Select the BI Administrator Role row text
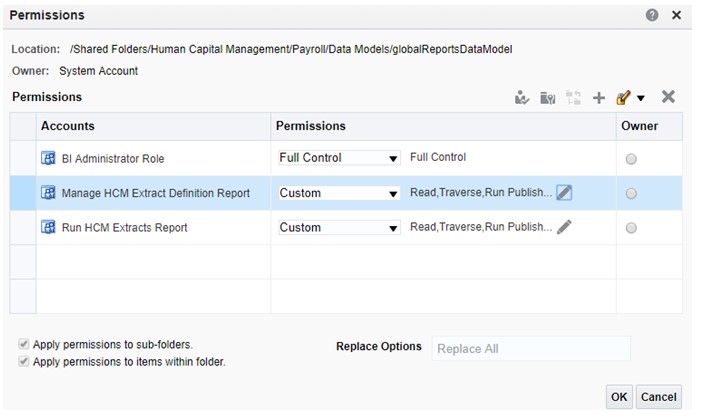This screenshot has width=702, height=419. click(x=113, y=158)
